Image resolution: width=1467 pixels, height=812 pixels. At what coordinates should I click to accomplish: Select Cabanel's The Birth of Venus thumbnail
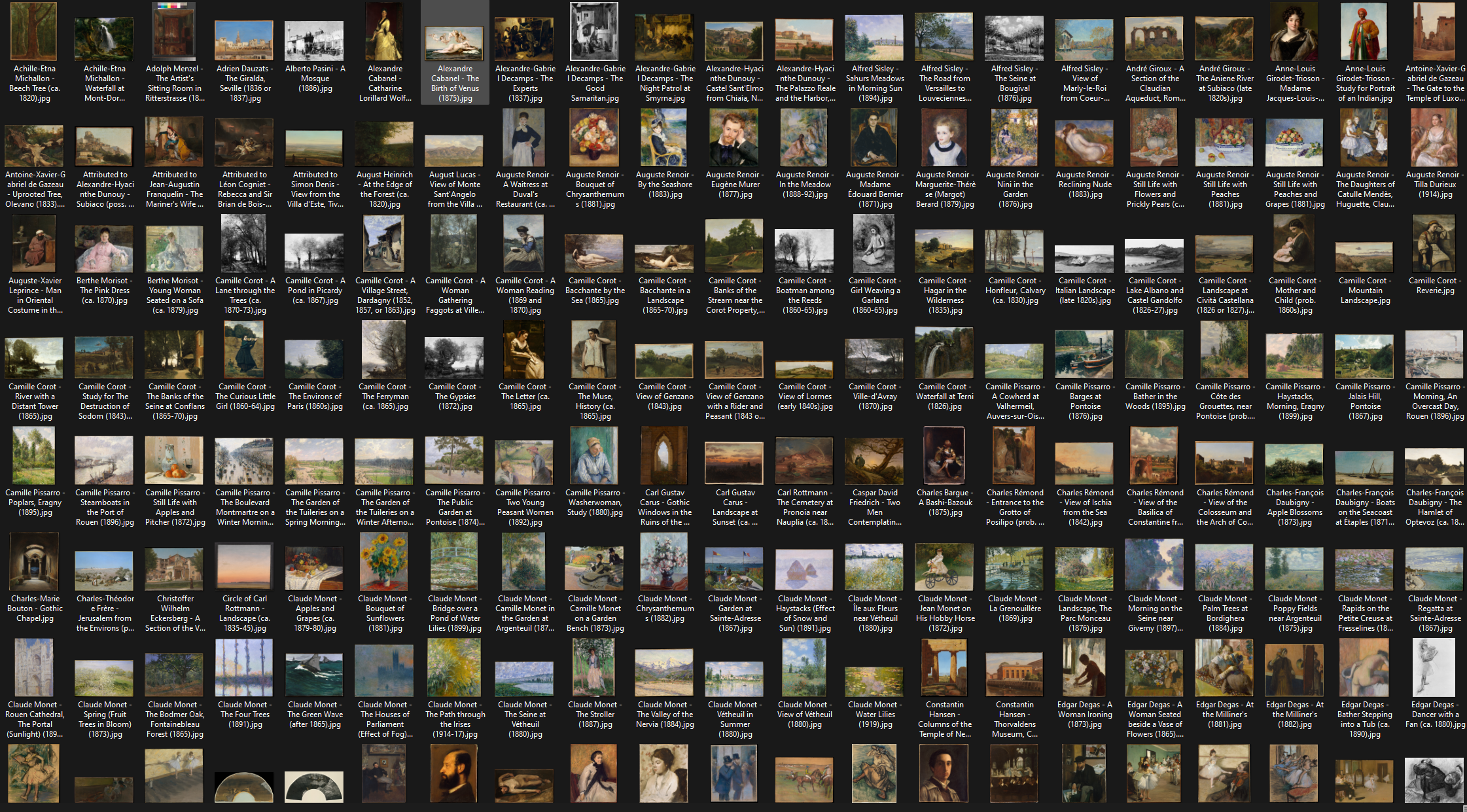tap(455, 43)
